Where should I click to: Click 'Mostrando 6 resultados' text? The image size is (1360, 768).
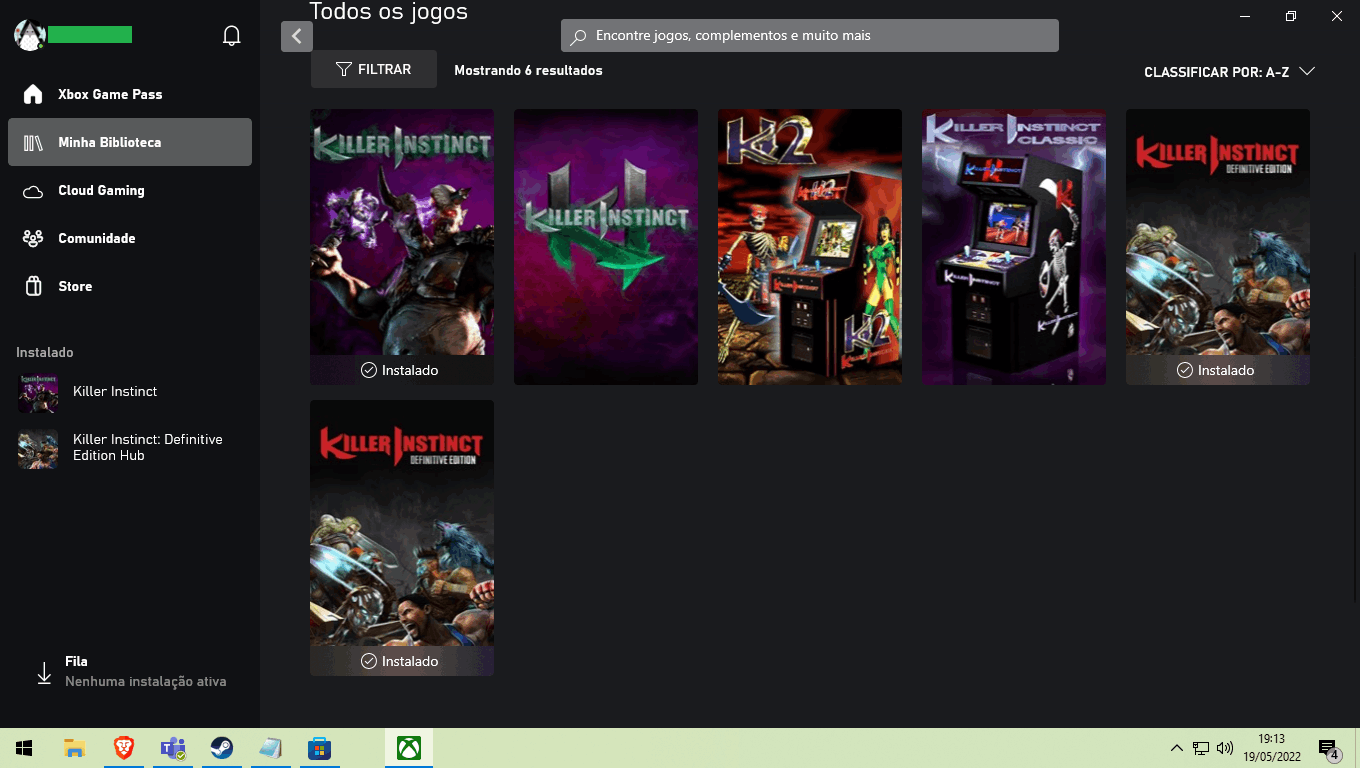coord(528,71)
